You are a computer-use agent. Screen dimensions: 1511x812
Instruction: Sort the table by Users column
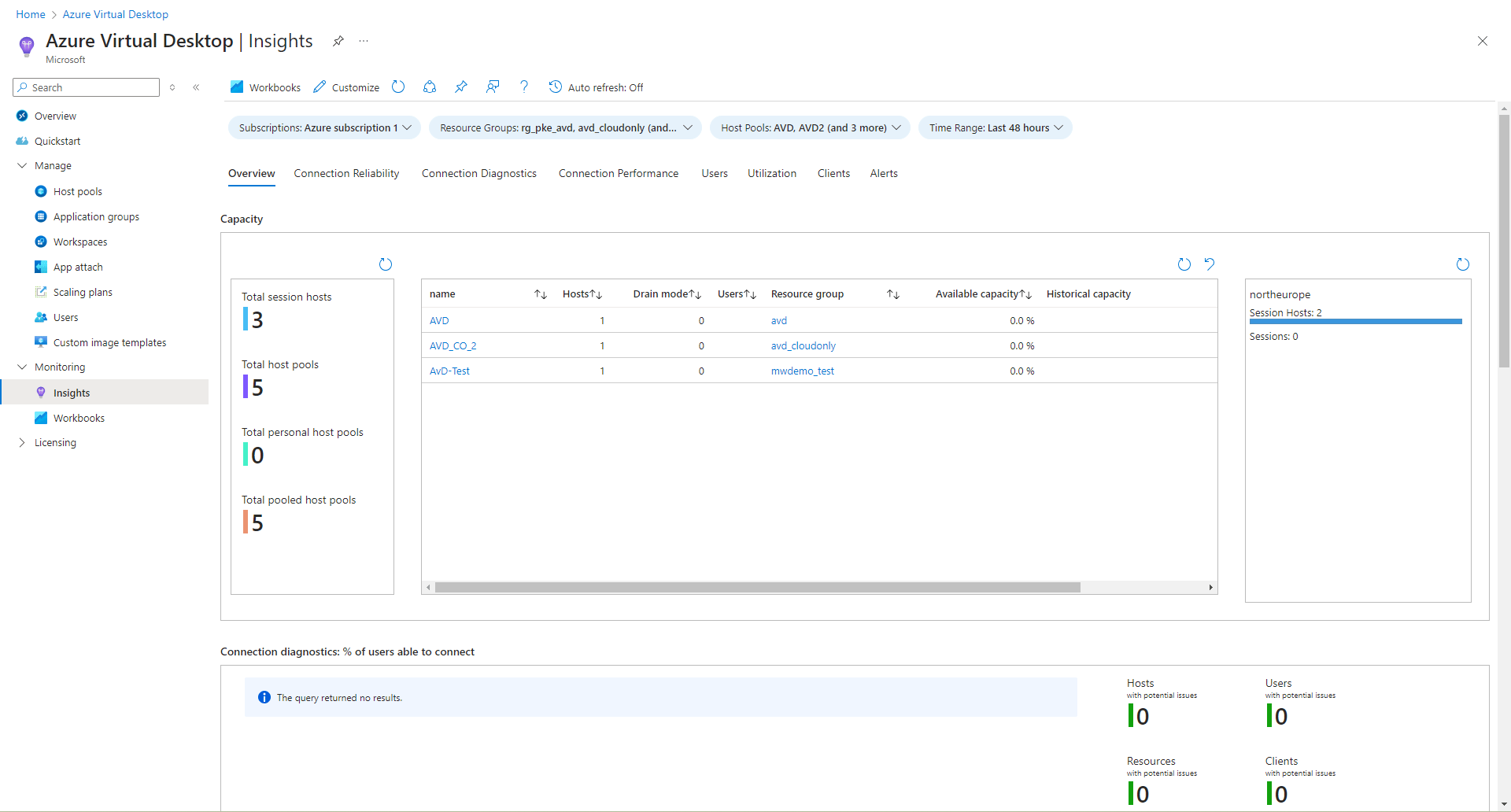pyautogui.click(x=750, y=294)
